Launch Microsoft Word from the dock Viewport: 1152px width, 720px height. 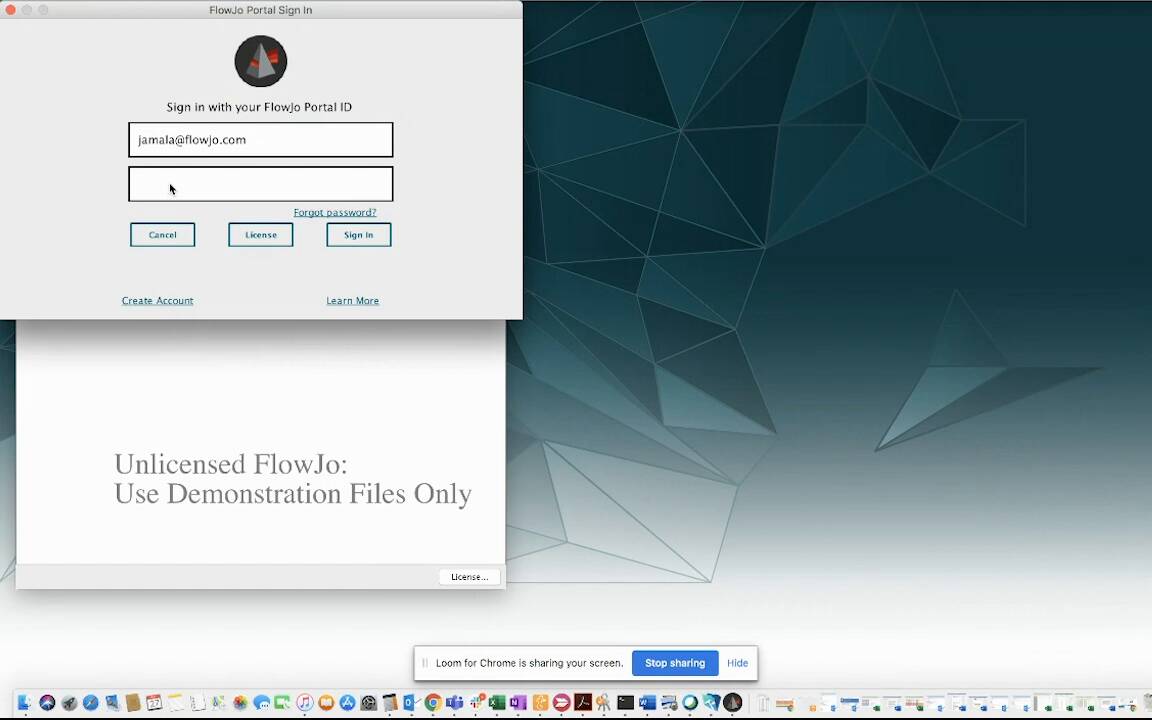[647, 702]
